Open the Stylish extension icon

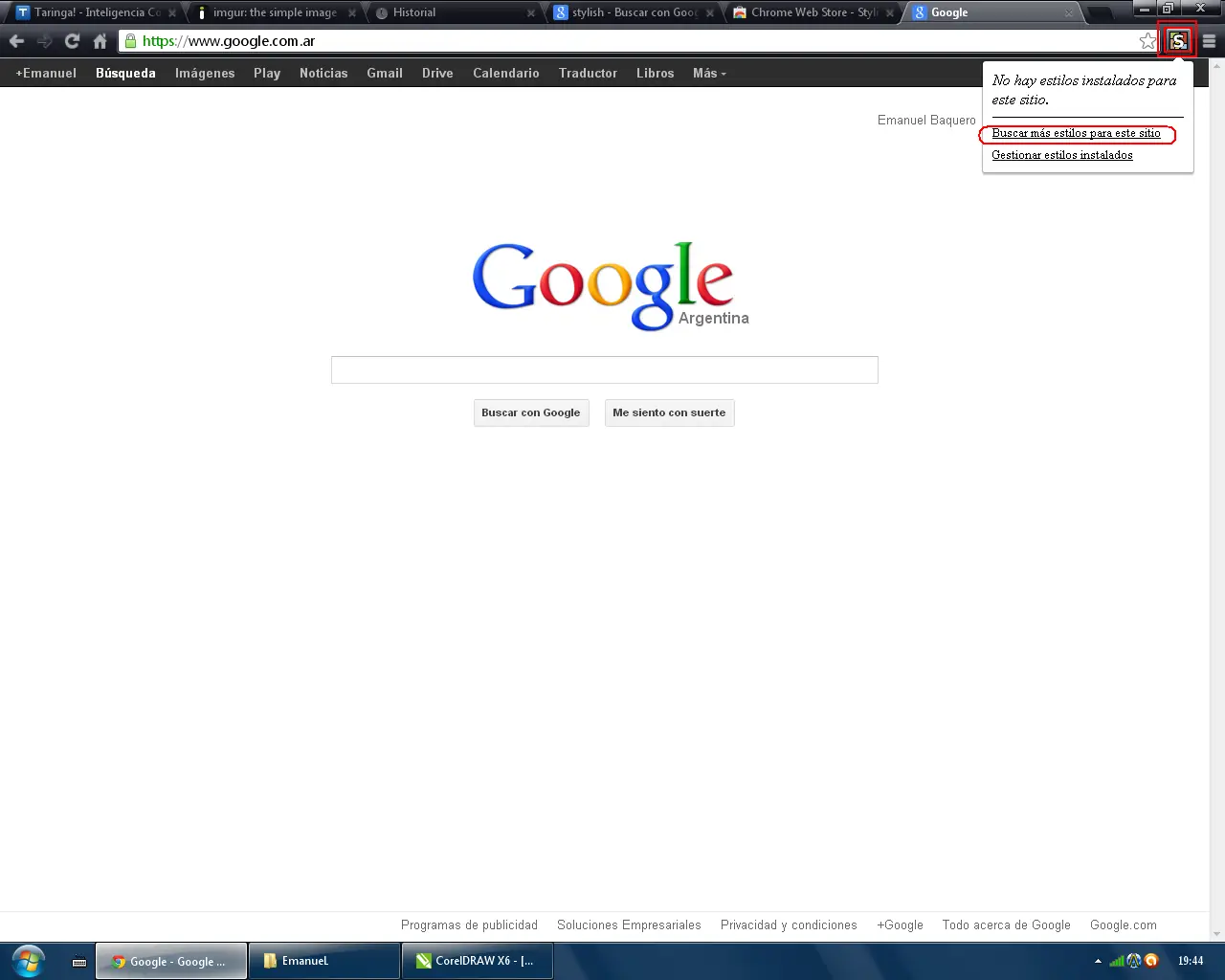pos(1178,40)
